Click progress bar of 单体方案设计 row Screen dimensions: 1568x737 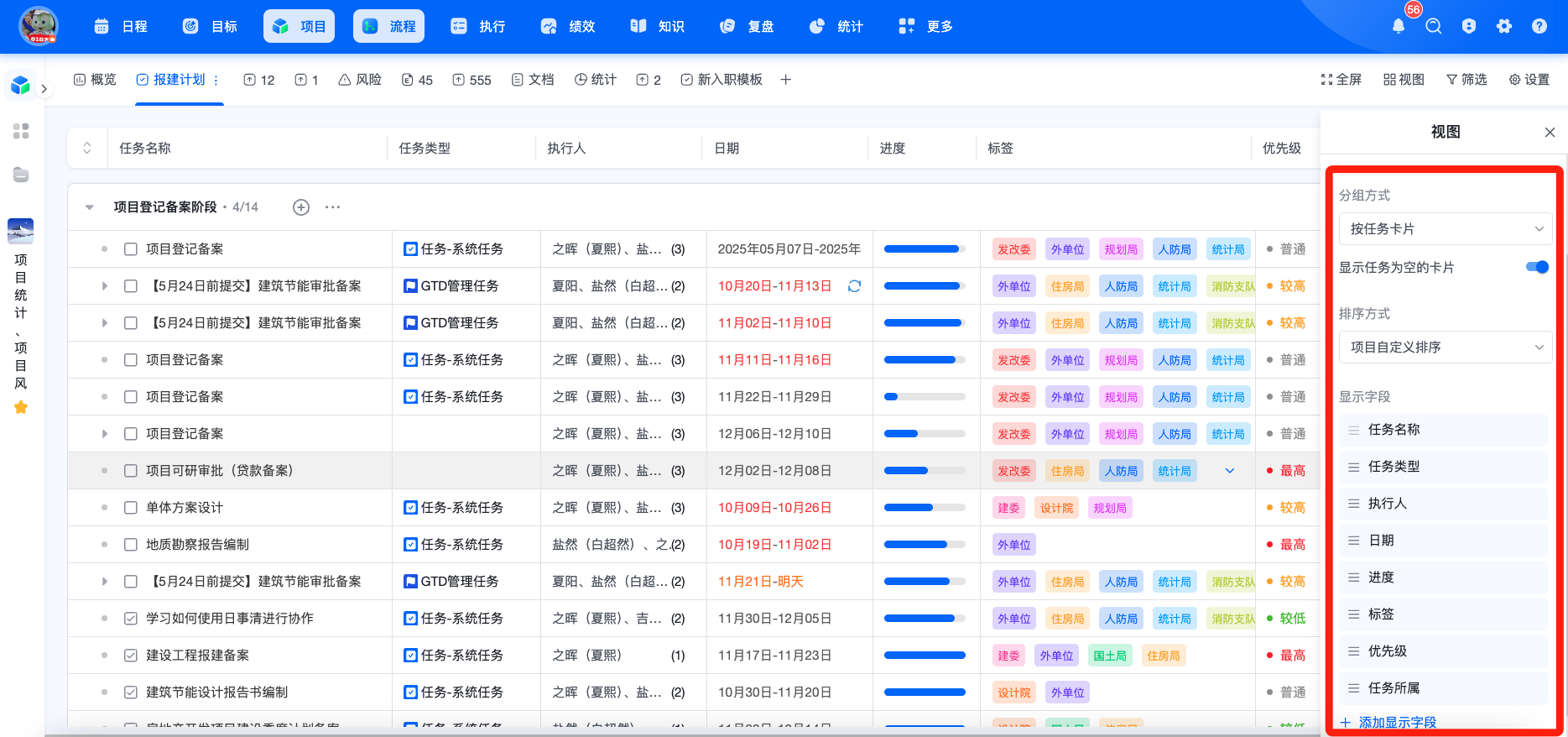pyautogui.click(x=925, y=508)
